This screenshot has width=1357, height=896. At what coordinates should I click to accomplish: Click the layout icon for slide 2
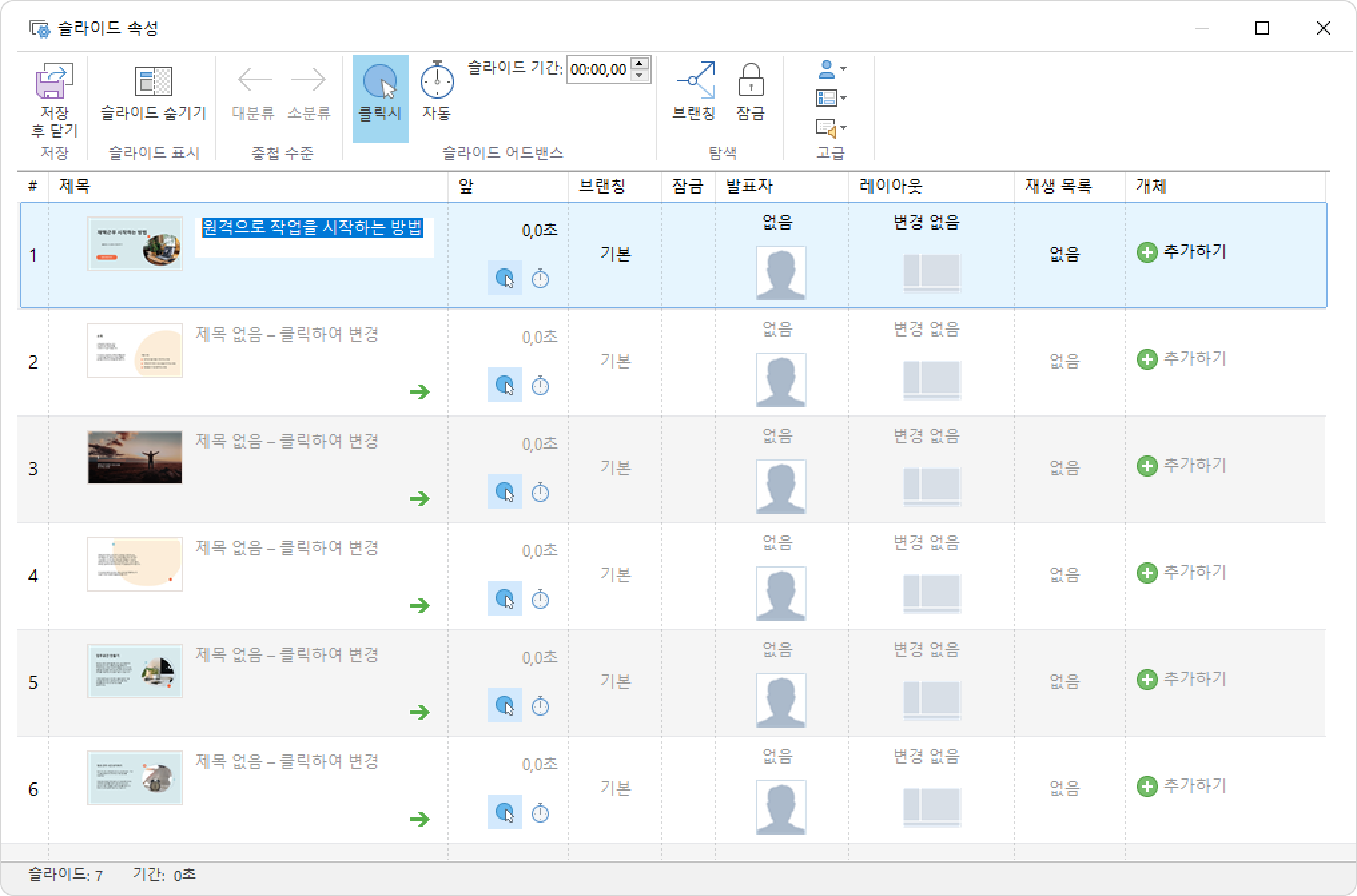[x=932, y=379]
